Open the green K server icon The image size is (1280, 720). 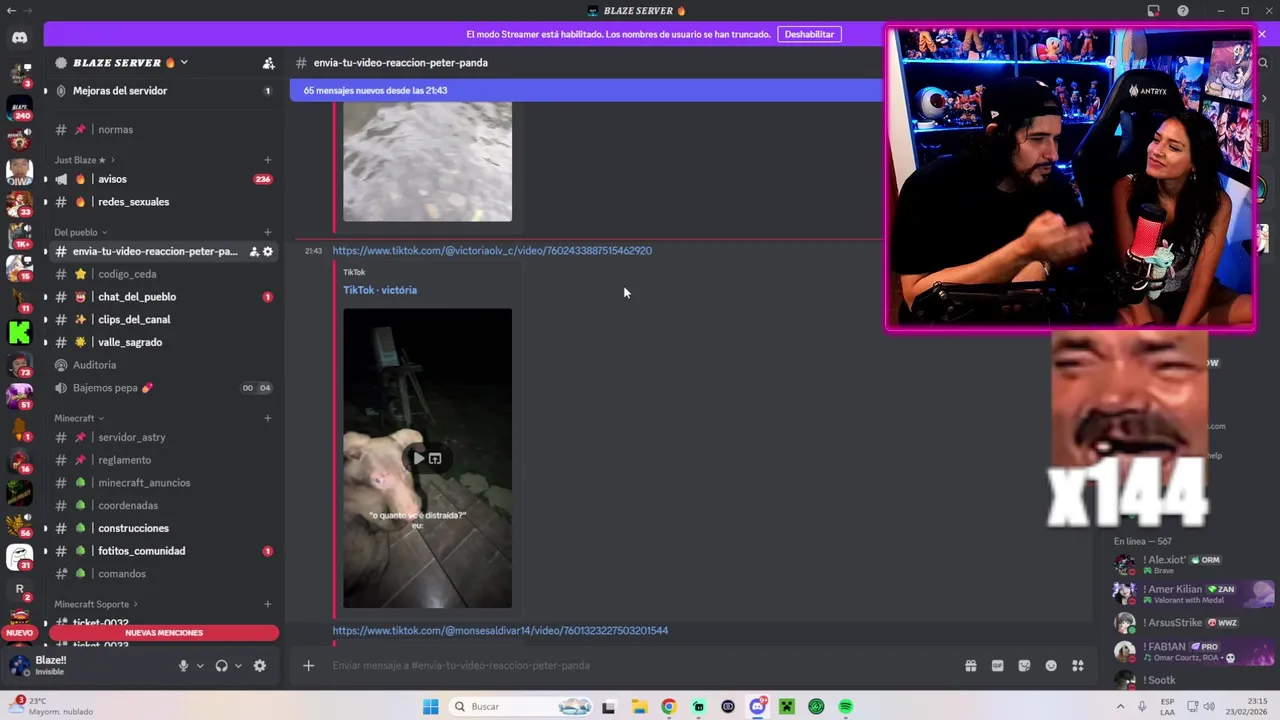19,332
